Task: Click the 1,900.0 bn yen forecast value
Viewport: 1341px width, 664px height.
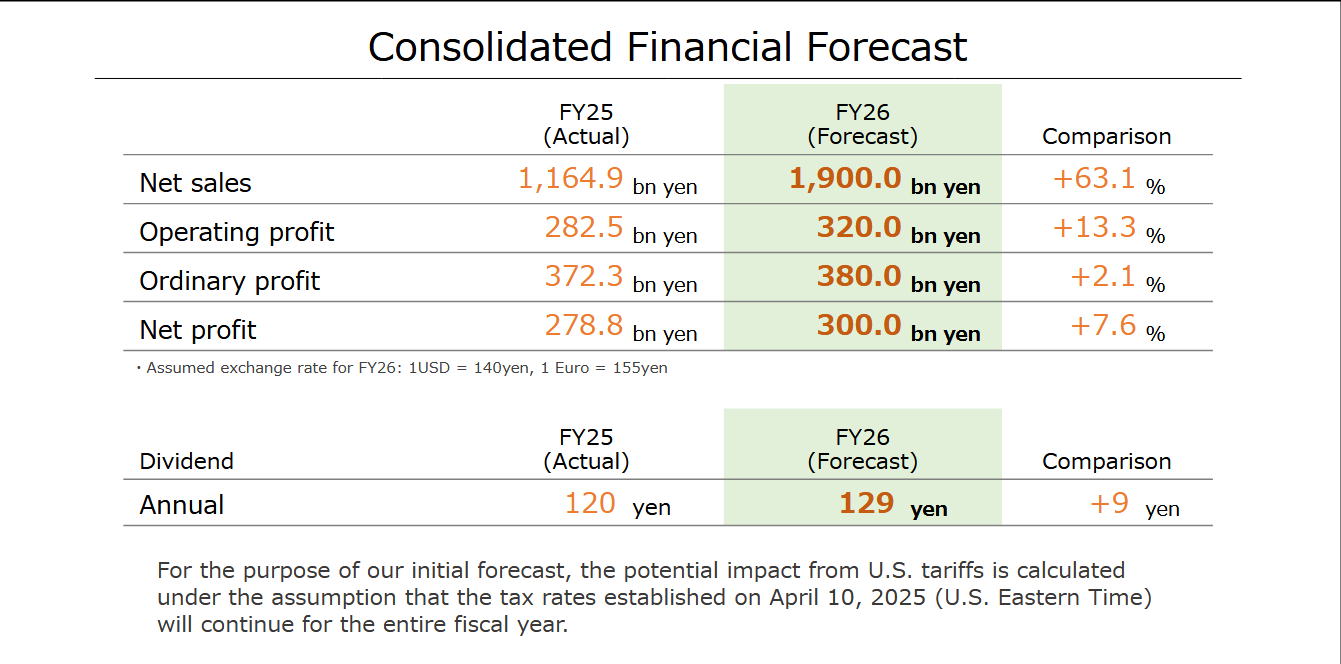Action: 885,180
